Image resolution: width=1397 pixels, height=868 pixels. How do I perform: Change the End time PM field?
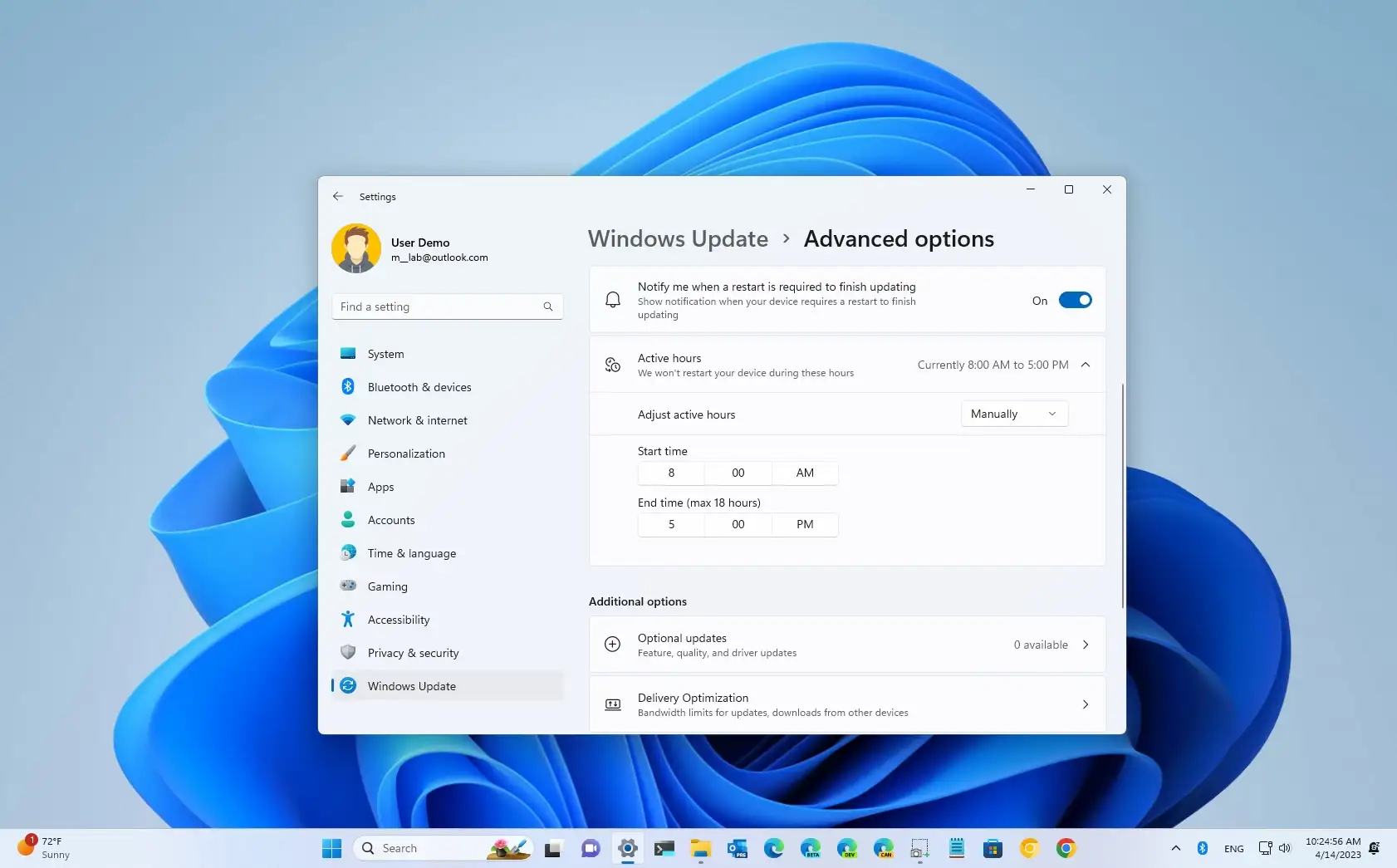tap(805, 524)
